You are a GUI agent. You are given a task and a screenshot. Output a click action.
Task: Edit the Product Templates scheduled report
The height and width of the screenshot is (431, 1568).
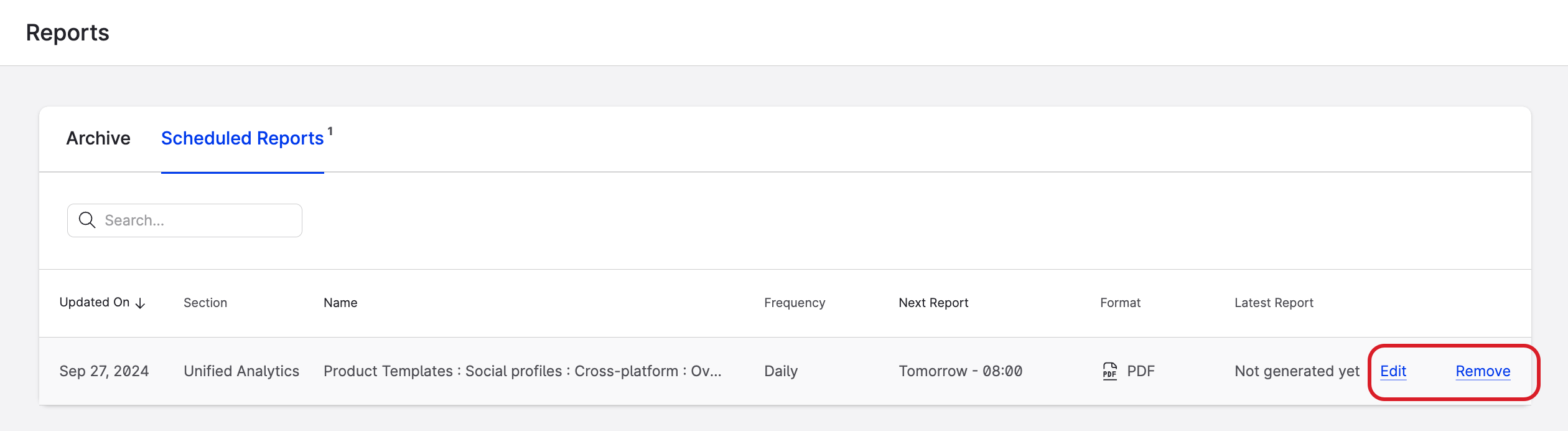(1393, 371)
